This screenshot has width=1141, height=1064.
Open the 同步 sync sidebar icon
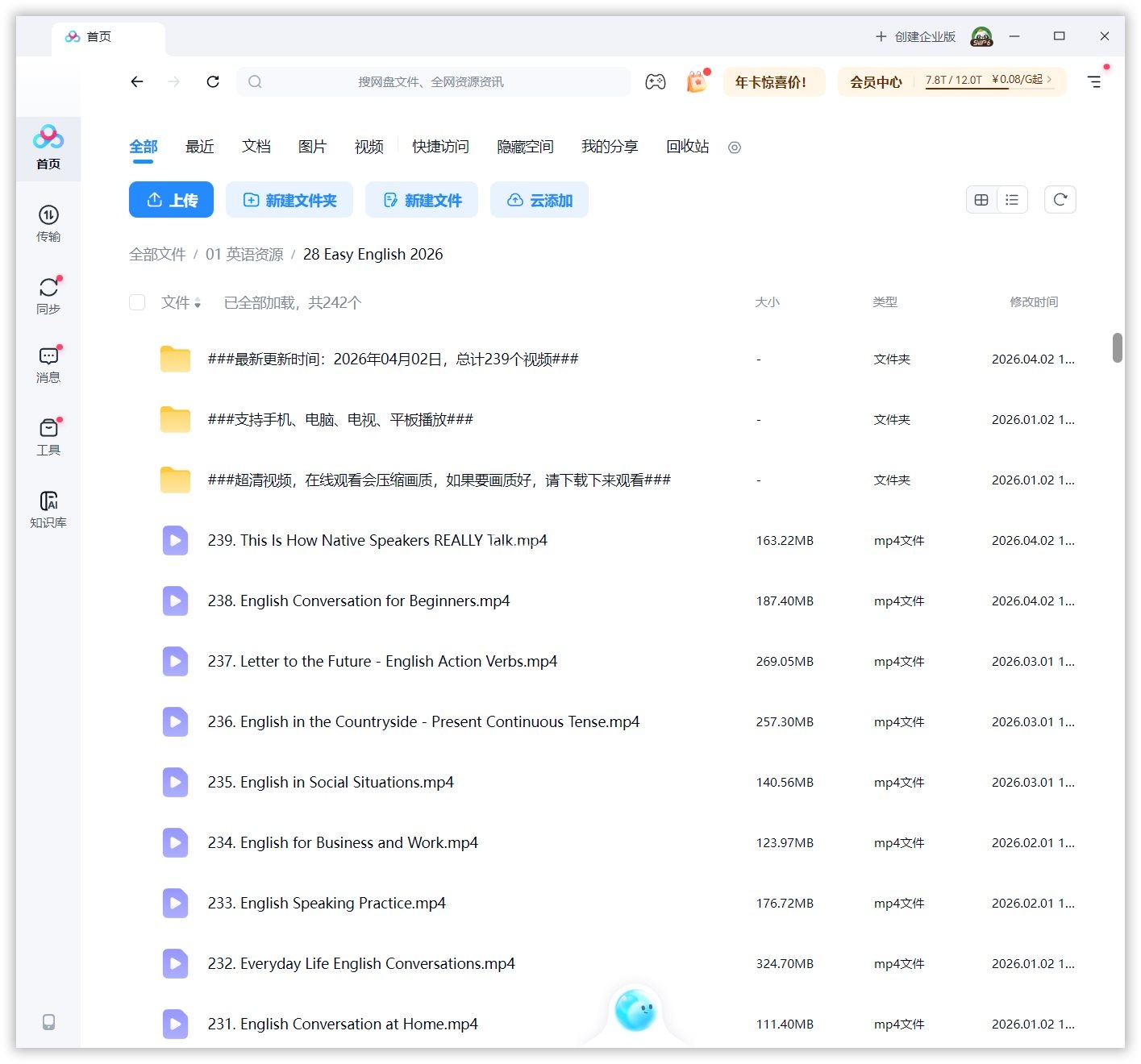pos(48,295)
